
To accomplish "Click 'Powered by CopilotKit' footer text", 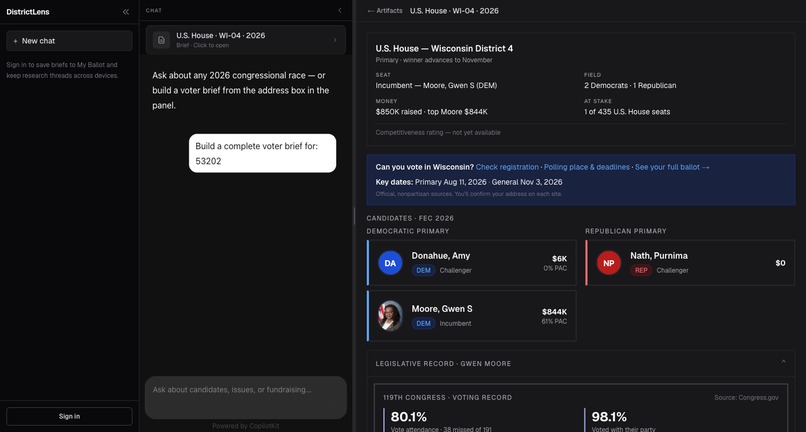I will [x=246, y=426].
